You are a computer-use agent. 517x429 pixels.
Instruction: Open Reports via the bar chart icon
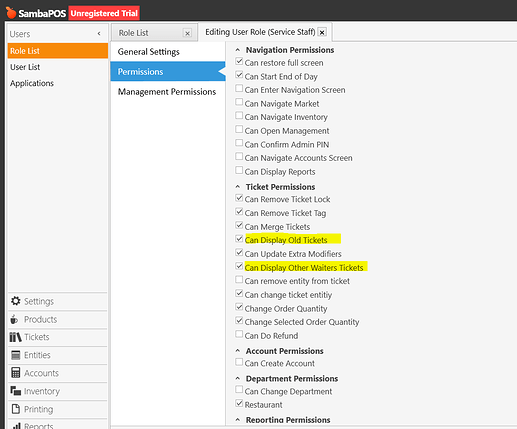tap(16, 426)
